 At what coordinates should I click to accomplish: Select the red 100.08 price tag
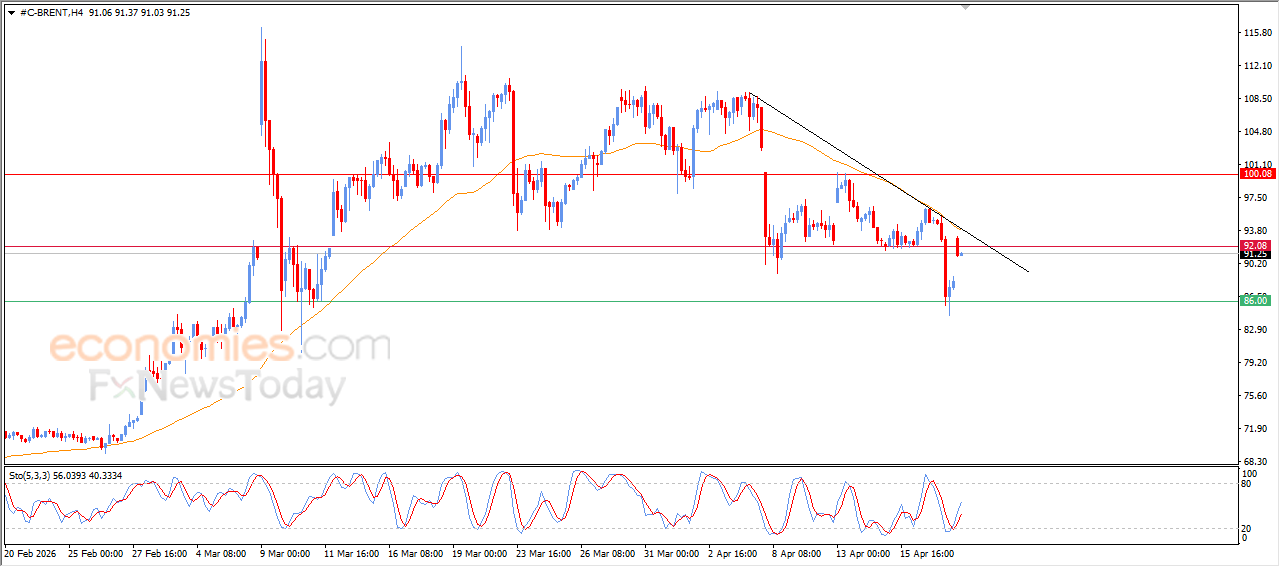pos(1254,174)
